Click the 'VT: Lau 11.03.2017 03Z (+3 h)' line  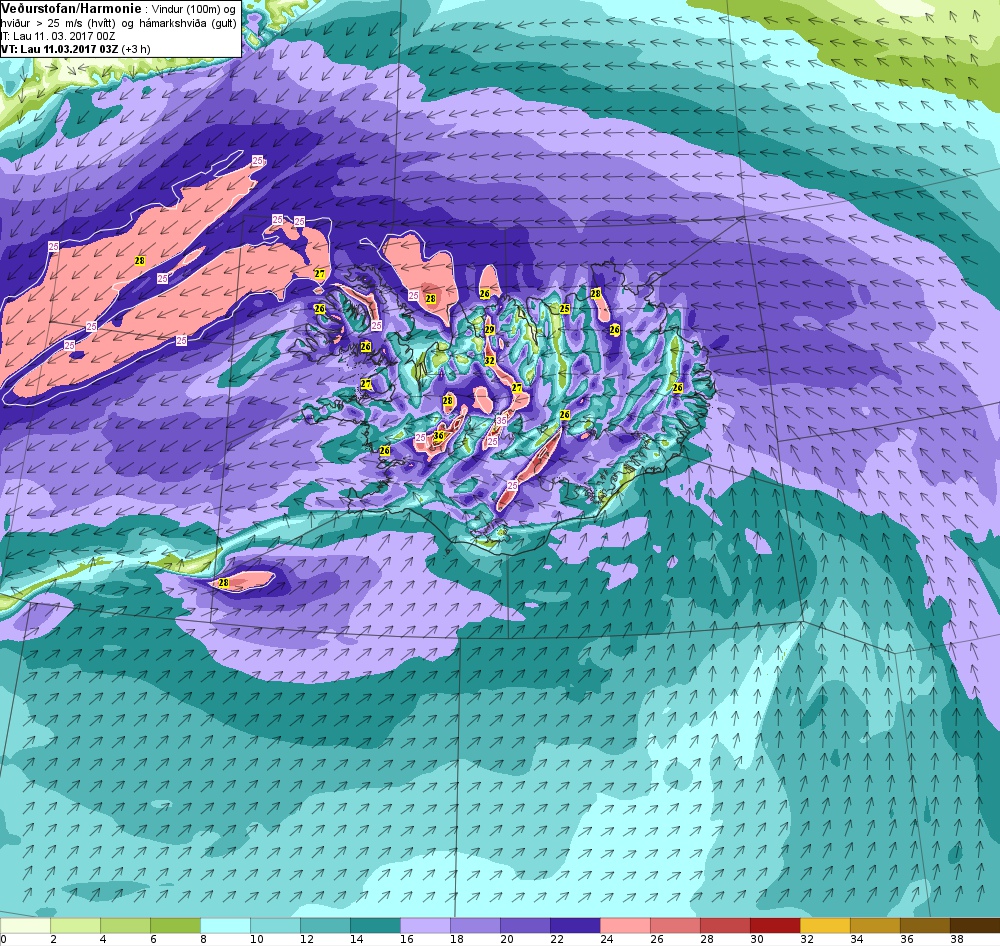[75, 48]
